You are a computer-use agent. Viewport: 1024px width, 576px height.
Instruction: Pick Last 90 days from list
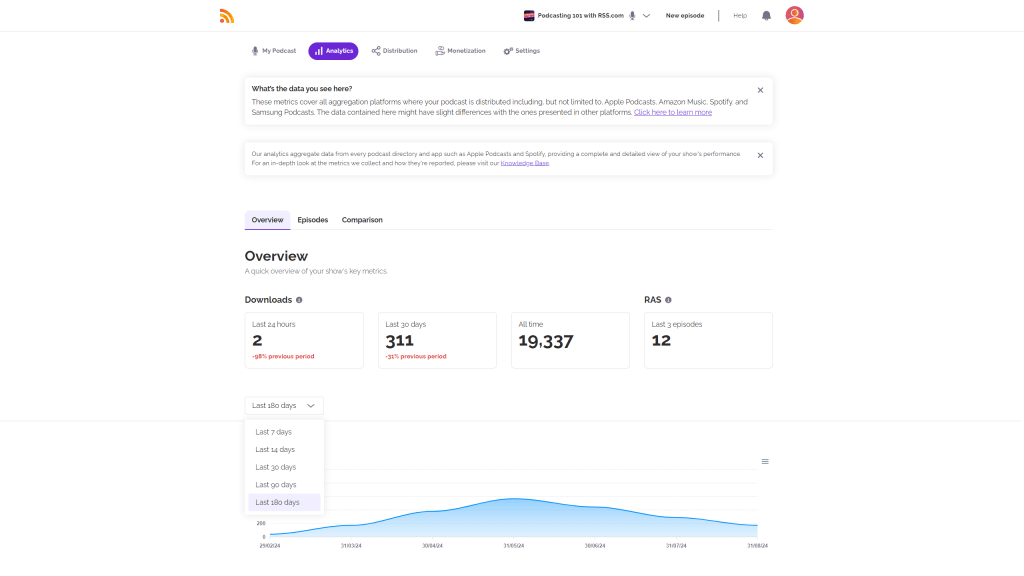[x=275, y=485]
